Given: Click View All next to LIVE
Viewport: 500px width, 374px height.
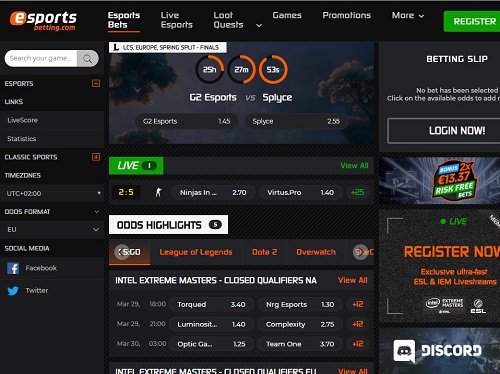Looking at the screenshot, I should 354,166.
